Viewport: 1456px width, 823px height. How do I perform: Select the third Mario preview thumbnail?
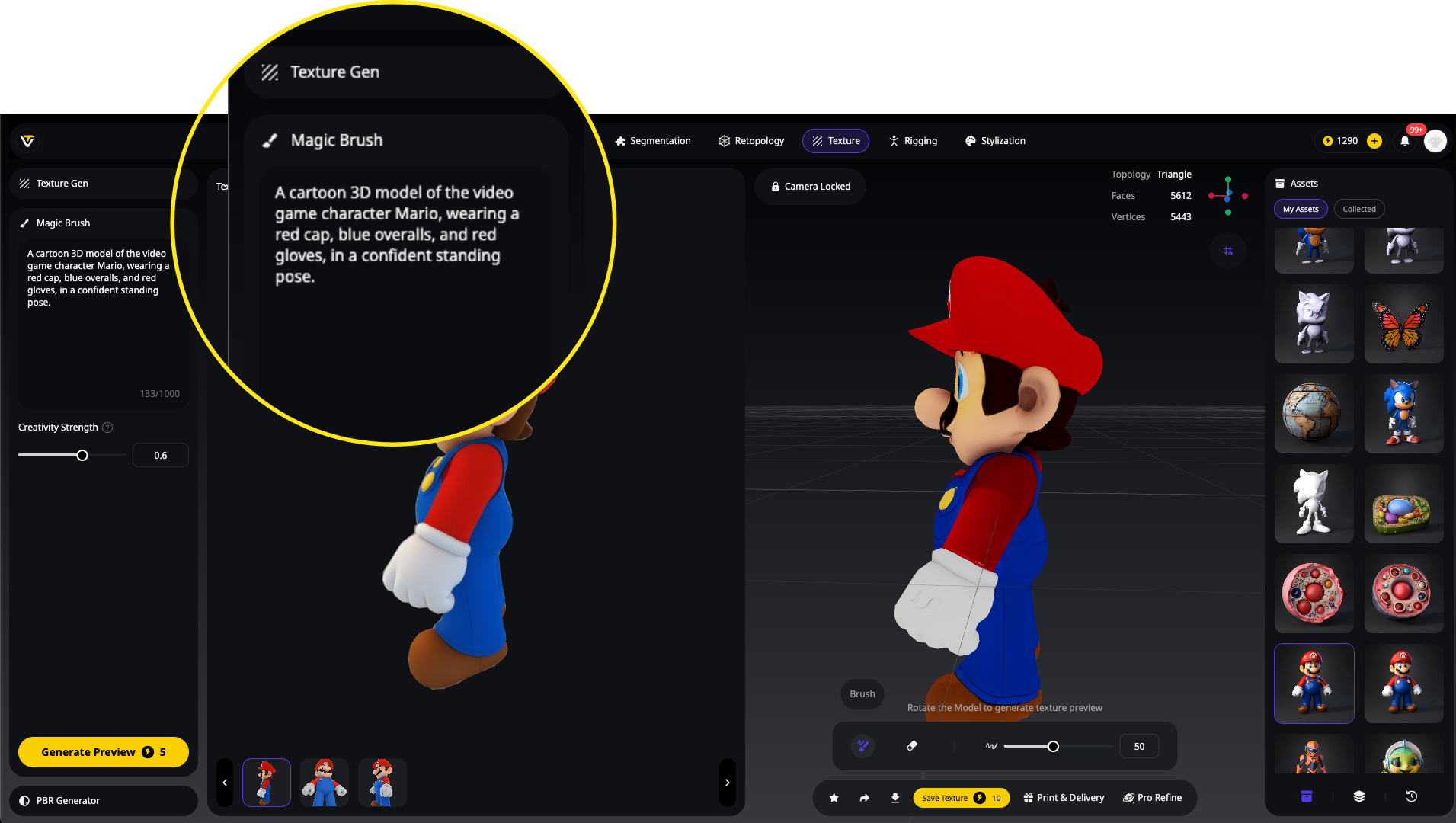tap(382, 783)
